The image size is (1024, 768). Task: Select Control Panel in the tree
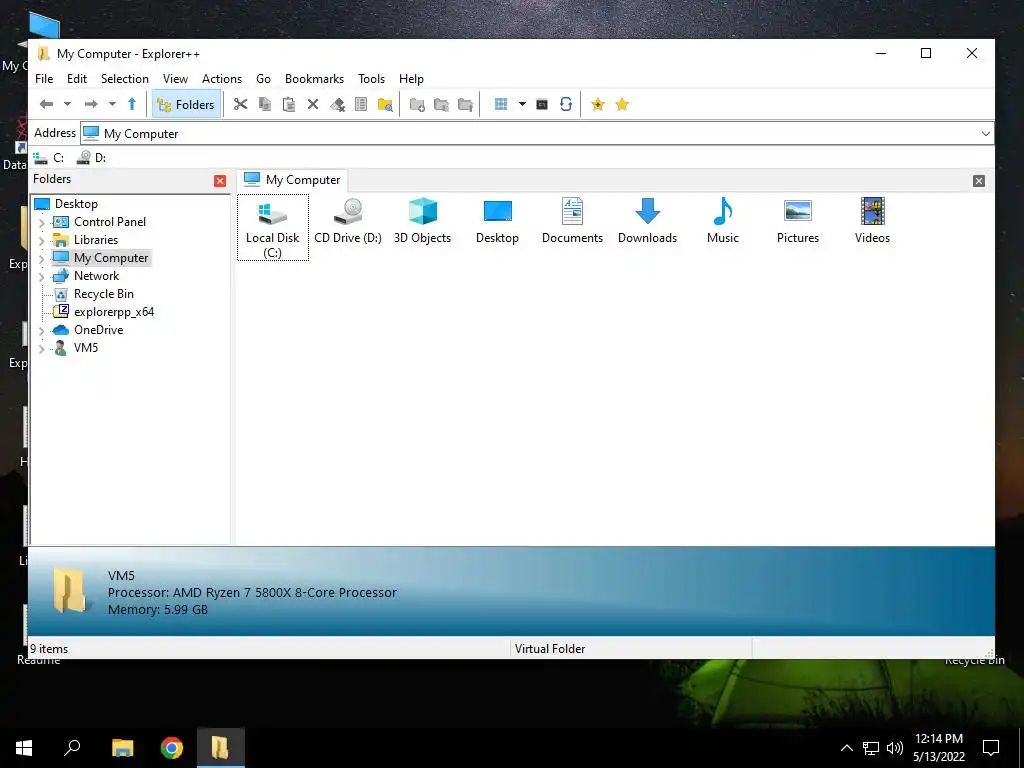(x=110, y=222)
